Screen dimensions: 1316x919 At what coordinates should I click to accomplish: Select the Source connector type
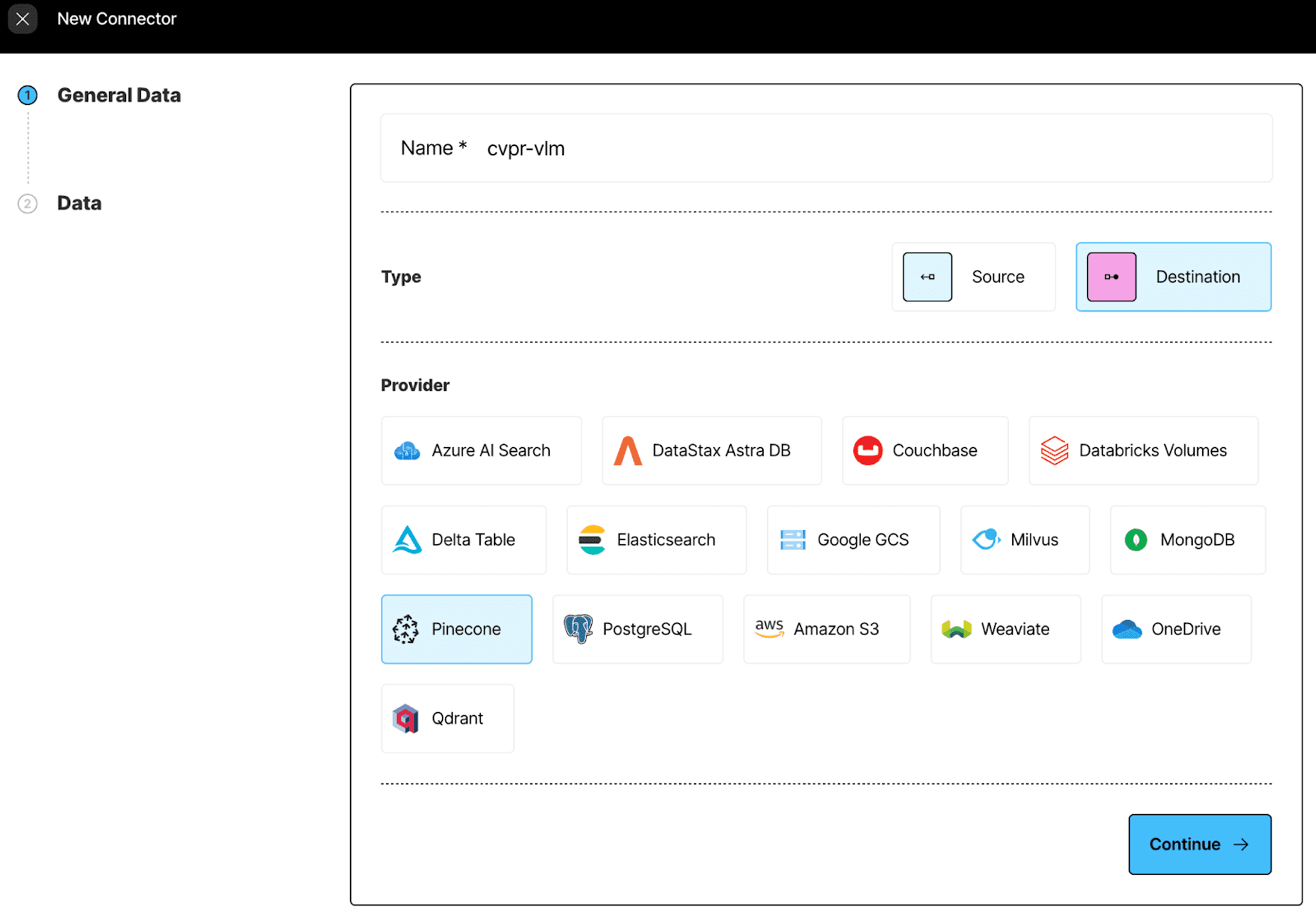point(973,277)
